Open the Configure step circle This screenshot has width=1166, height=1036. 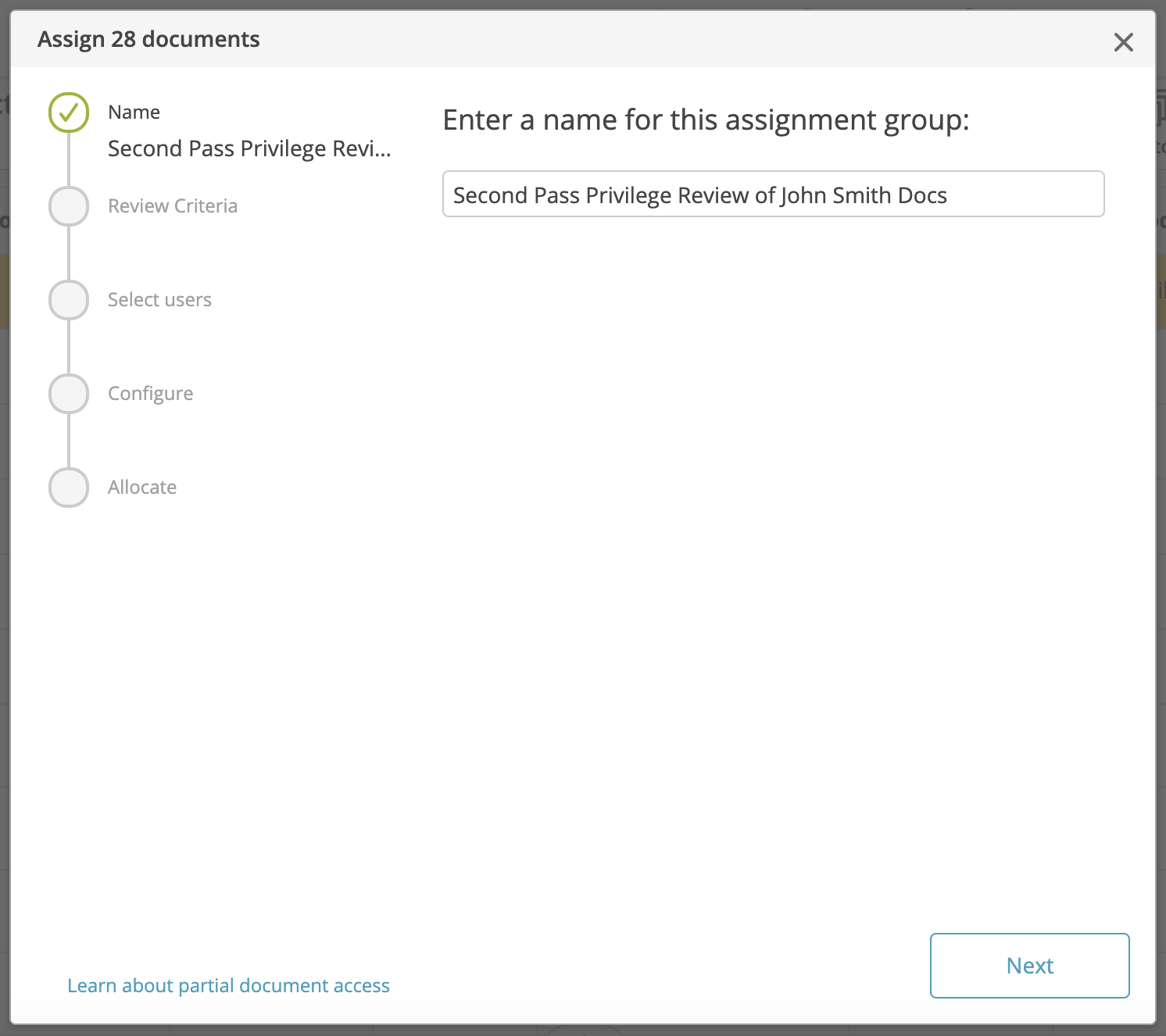68,394
